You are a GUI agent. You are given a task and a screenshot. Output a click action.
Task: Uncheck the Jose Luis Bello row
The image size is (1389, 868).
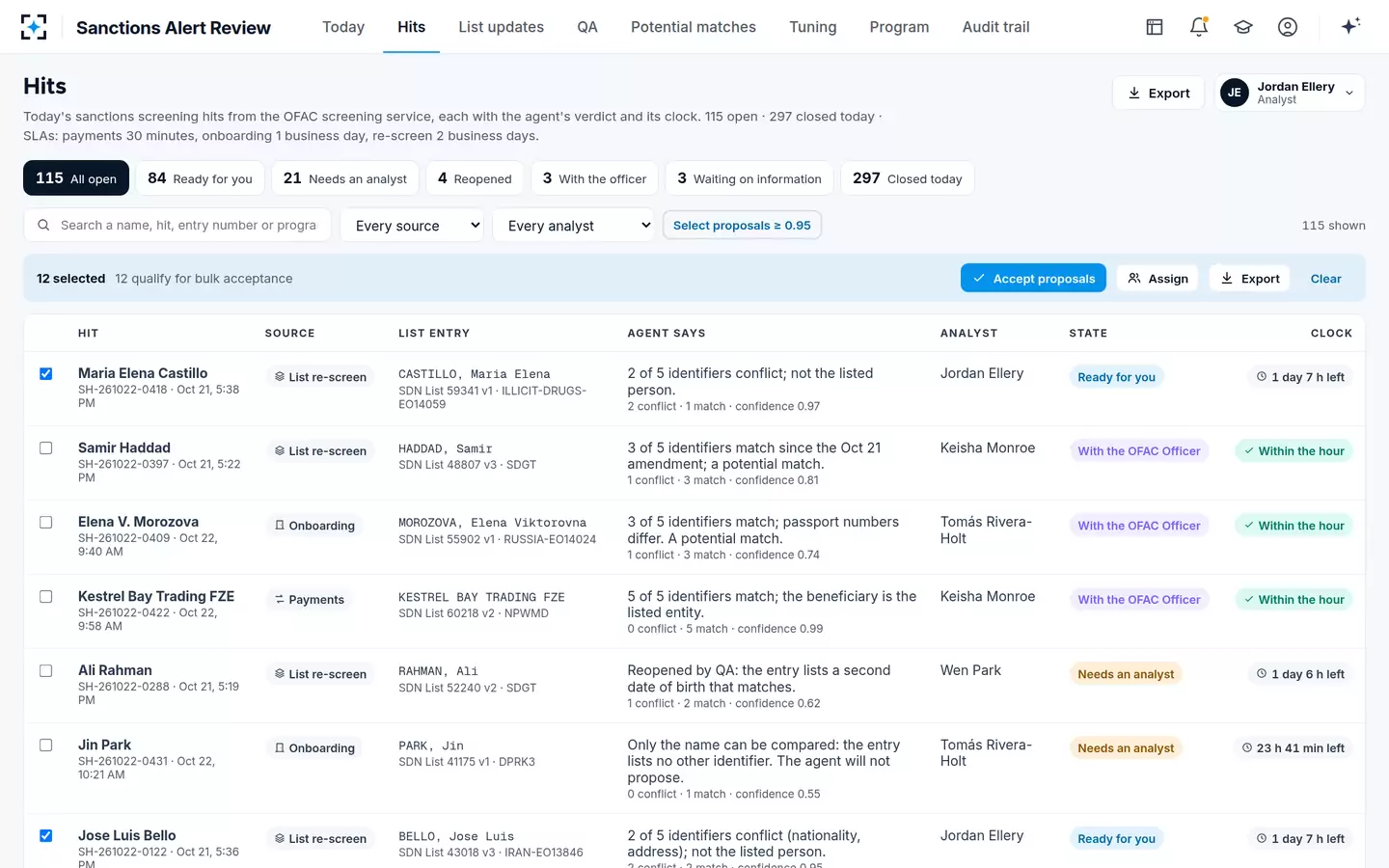click(x=45, y=836)
